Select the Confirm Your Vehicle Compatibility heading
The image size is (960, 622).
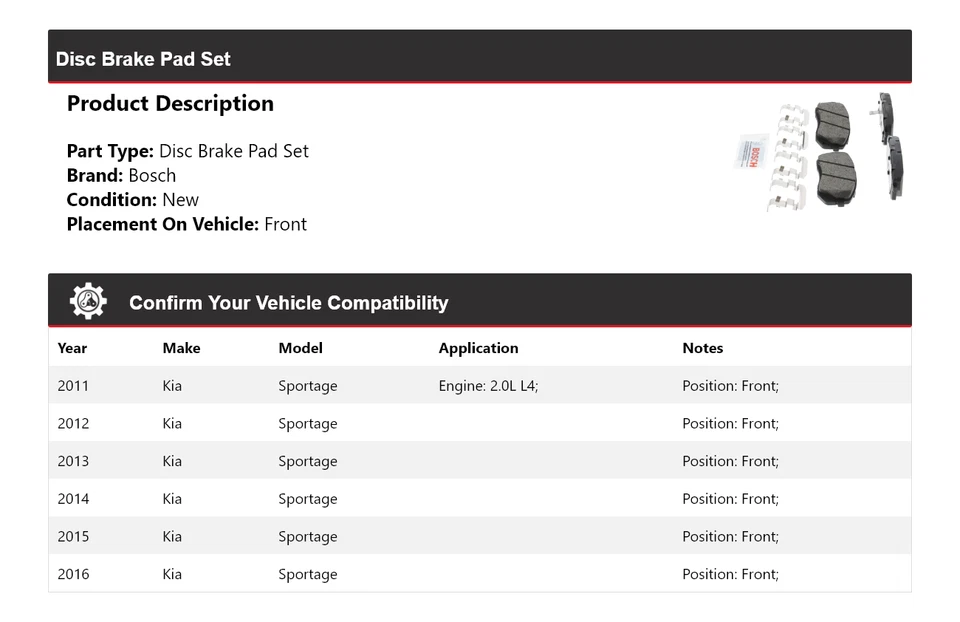click(x=288, y=303)
